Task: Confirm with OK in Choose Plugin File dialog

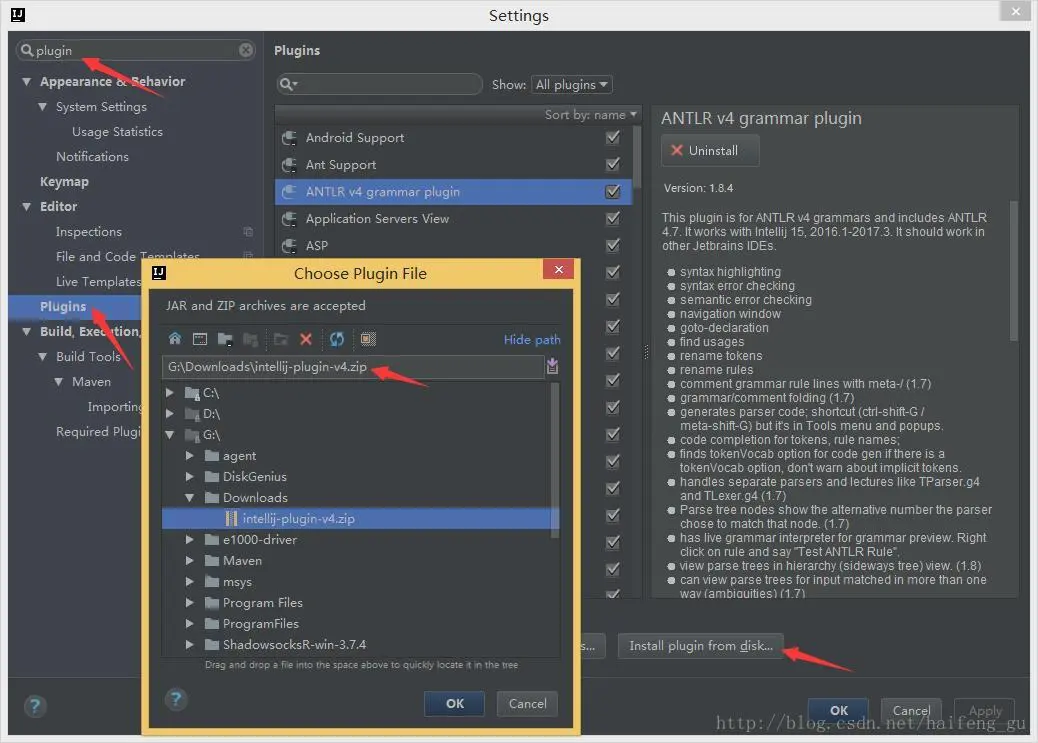Action: coord(455,703)
